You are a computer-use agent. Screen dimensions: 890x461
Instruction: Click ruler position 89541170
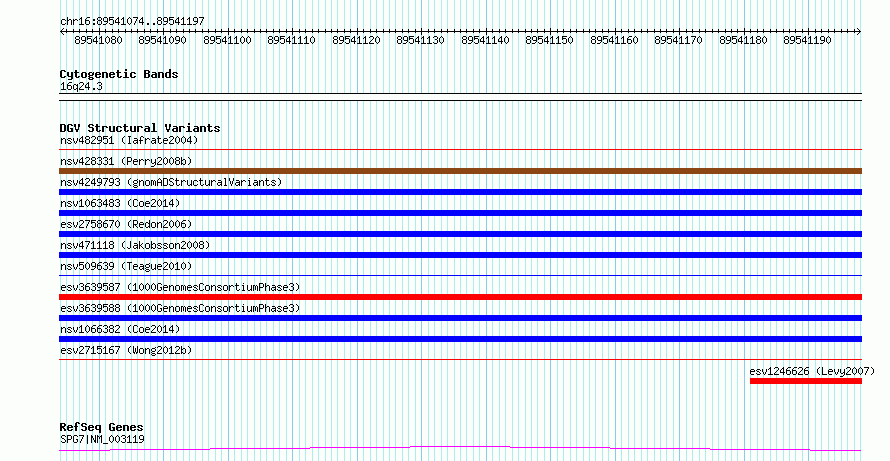pos(678,40)
